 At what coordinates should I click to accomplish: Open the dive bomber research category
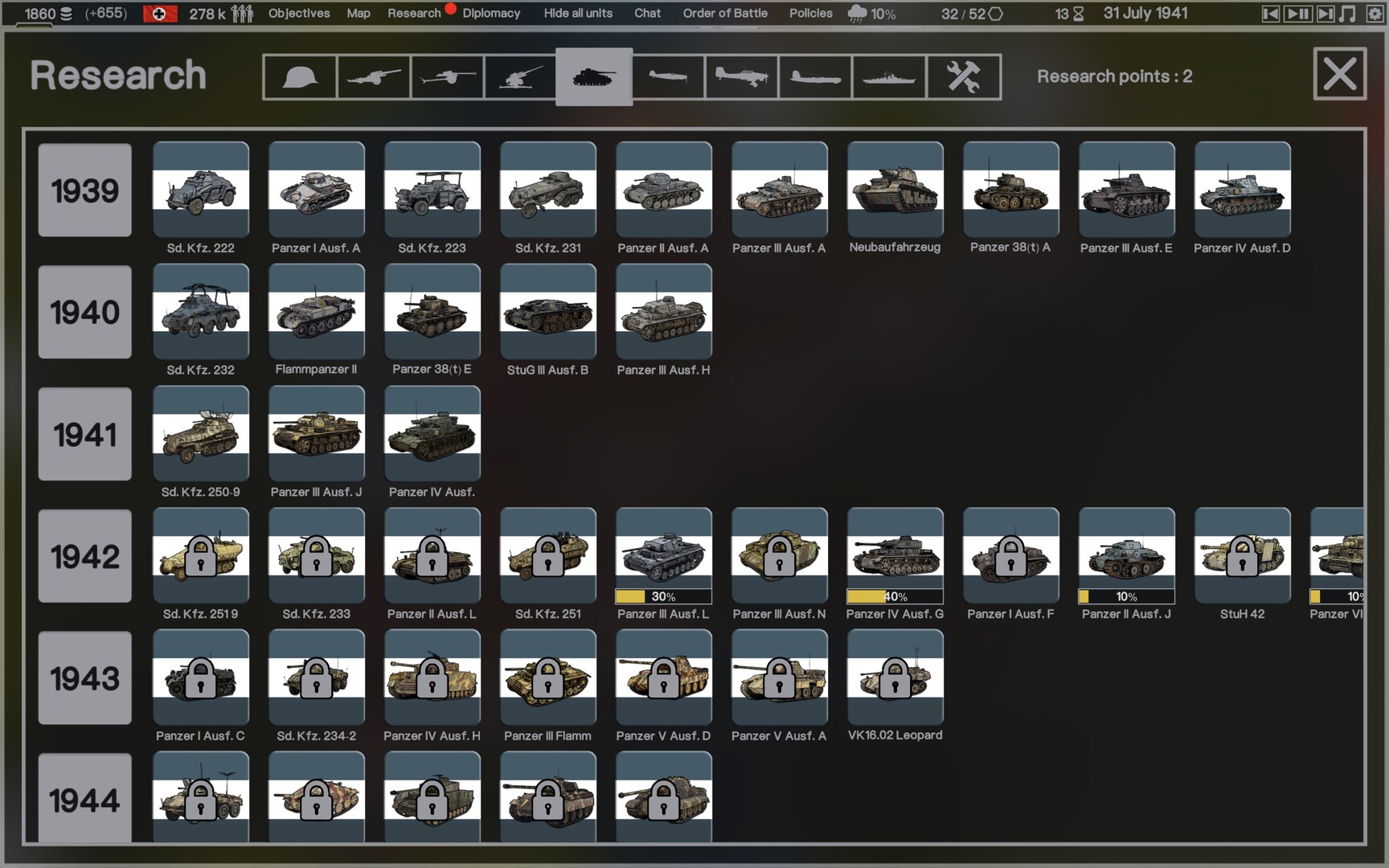pyautogui.click(x=741, y=77)
